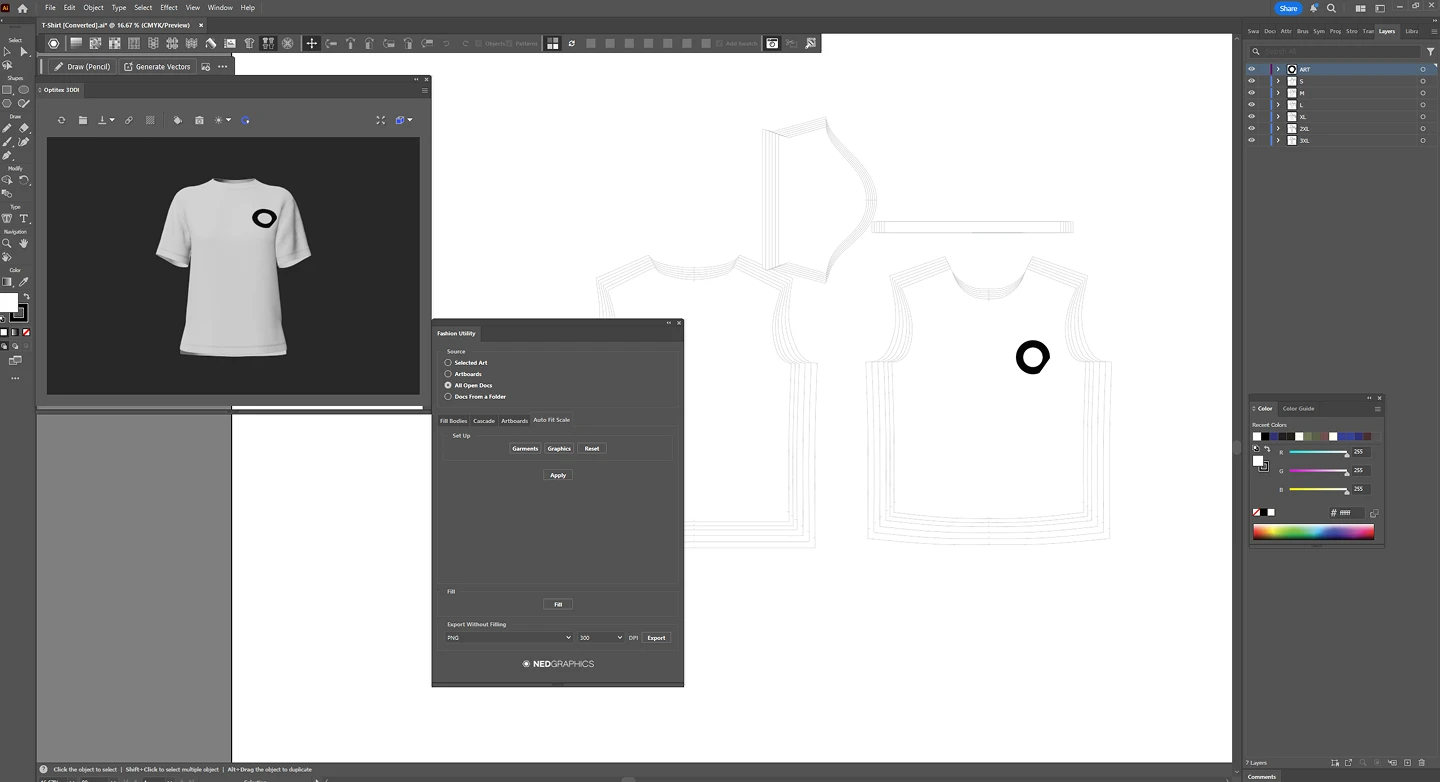Expand the XL layer chevron
This screenshot has width=1440, height=782.
click(1277, 117)
